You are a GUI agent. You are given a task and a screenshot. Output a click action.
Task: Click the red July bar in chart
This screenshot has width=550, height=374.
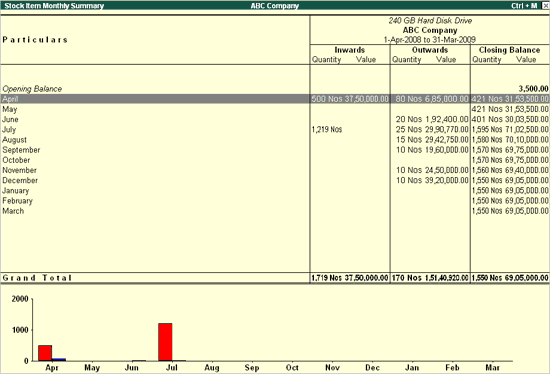[x=165, y=342]
